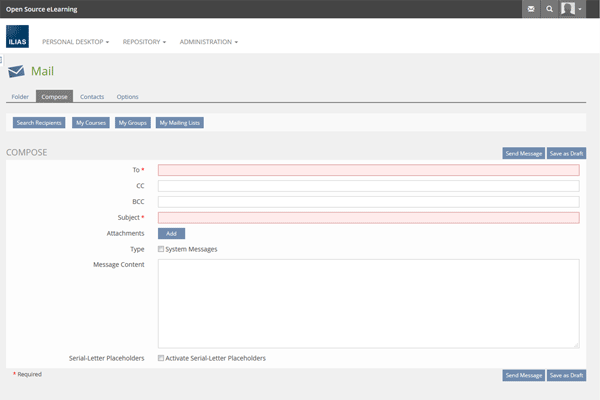Click in the To recipient field
The height and width of the screenshot is (400, 600).
(368, 170)
